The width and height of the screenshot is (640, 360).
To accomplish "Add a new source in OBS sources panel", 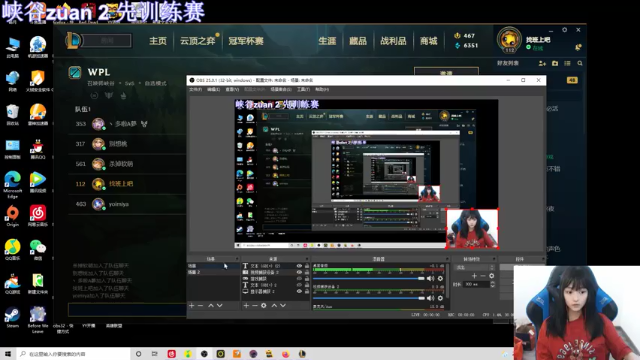I will [246, 305].
